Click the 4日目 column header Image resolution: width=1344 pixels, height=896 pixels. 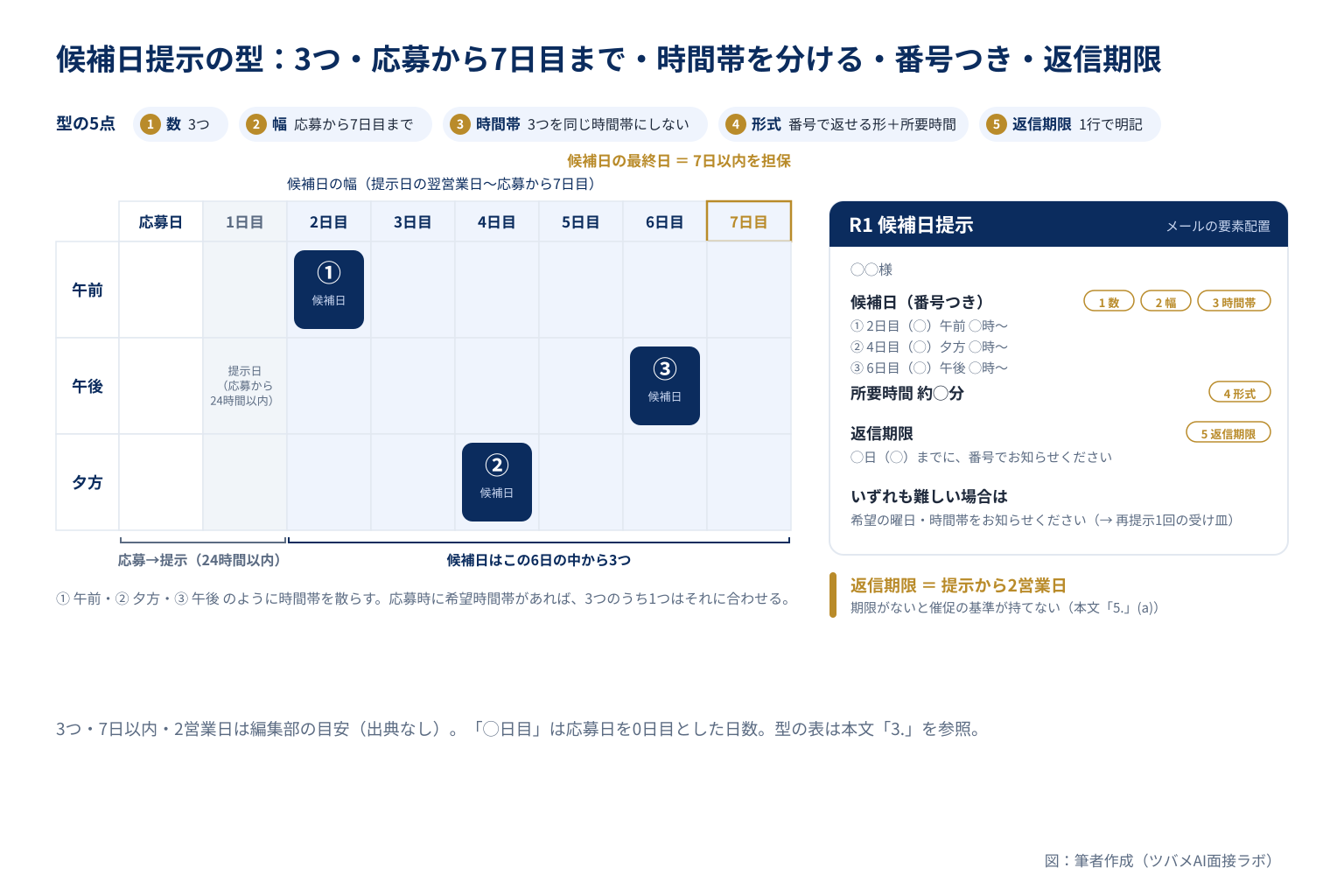[x=497, y=222]
